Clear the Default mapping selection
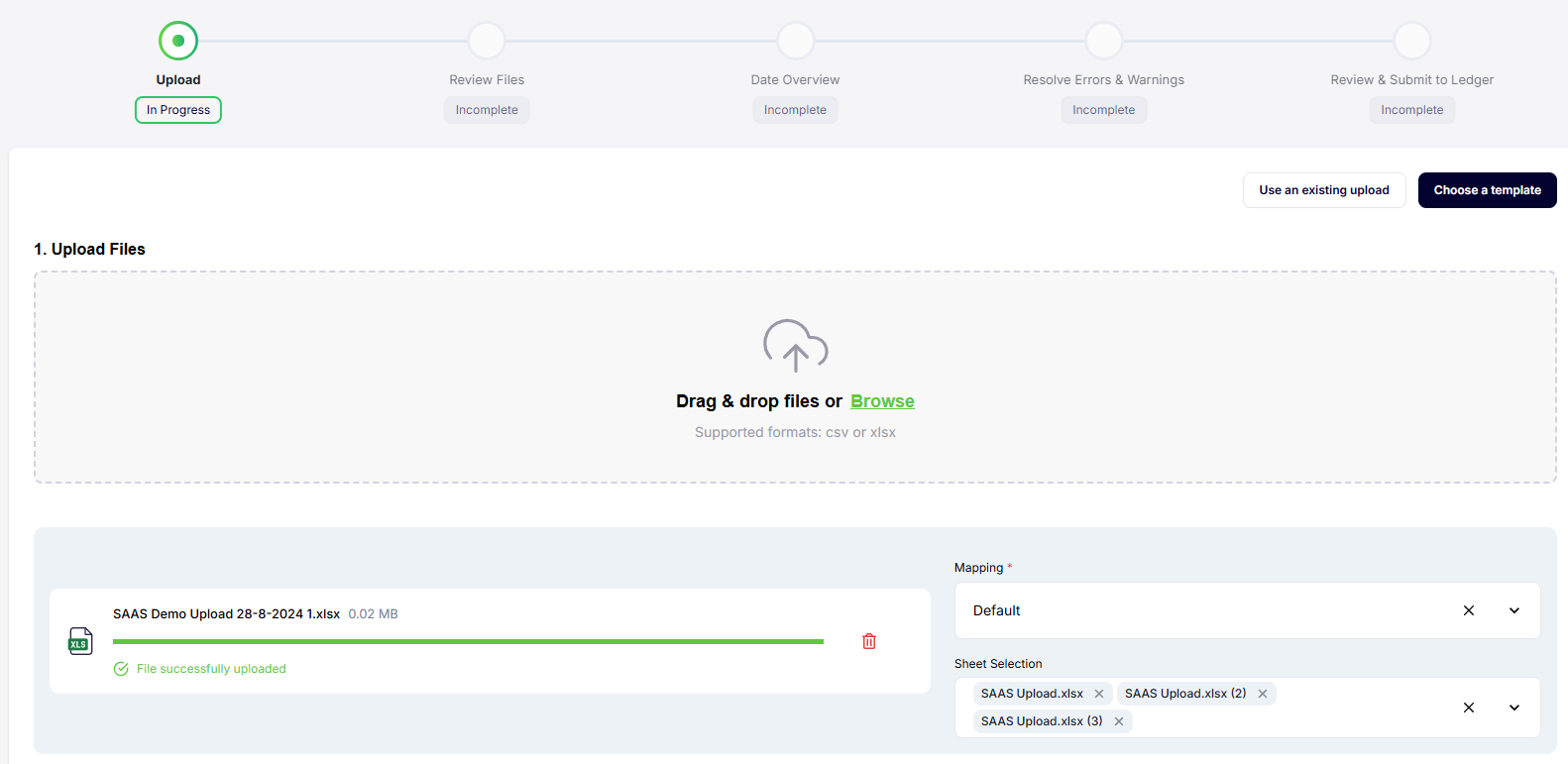The width and height of the screenshot is (1568, 764). (1469, 610)
